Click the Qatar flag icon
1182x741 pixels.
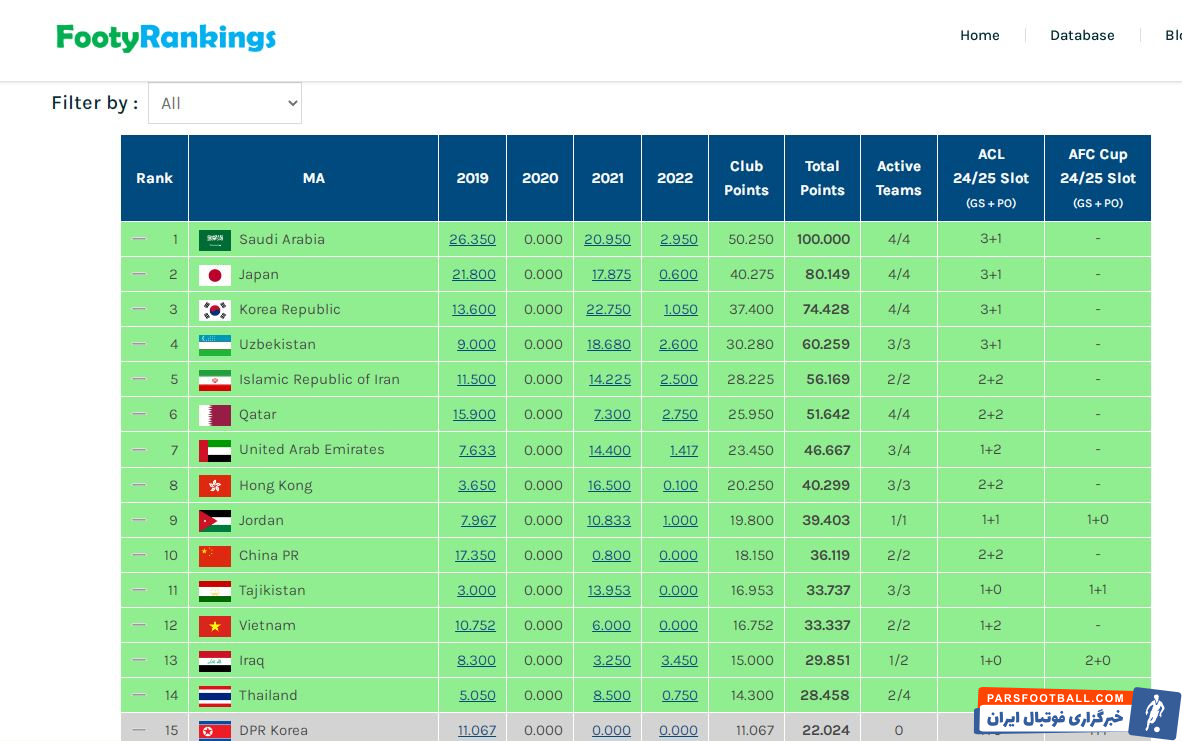point(214,415)
